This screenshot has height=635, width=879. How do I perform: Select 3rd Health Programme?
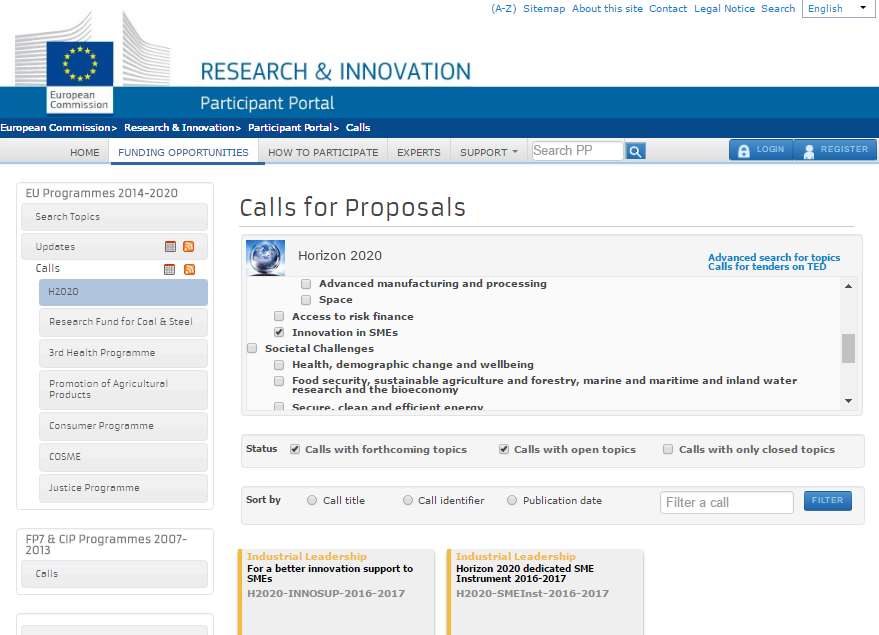(123, 353)
